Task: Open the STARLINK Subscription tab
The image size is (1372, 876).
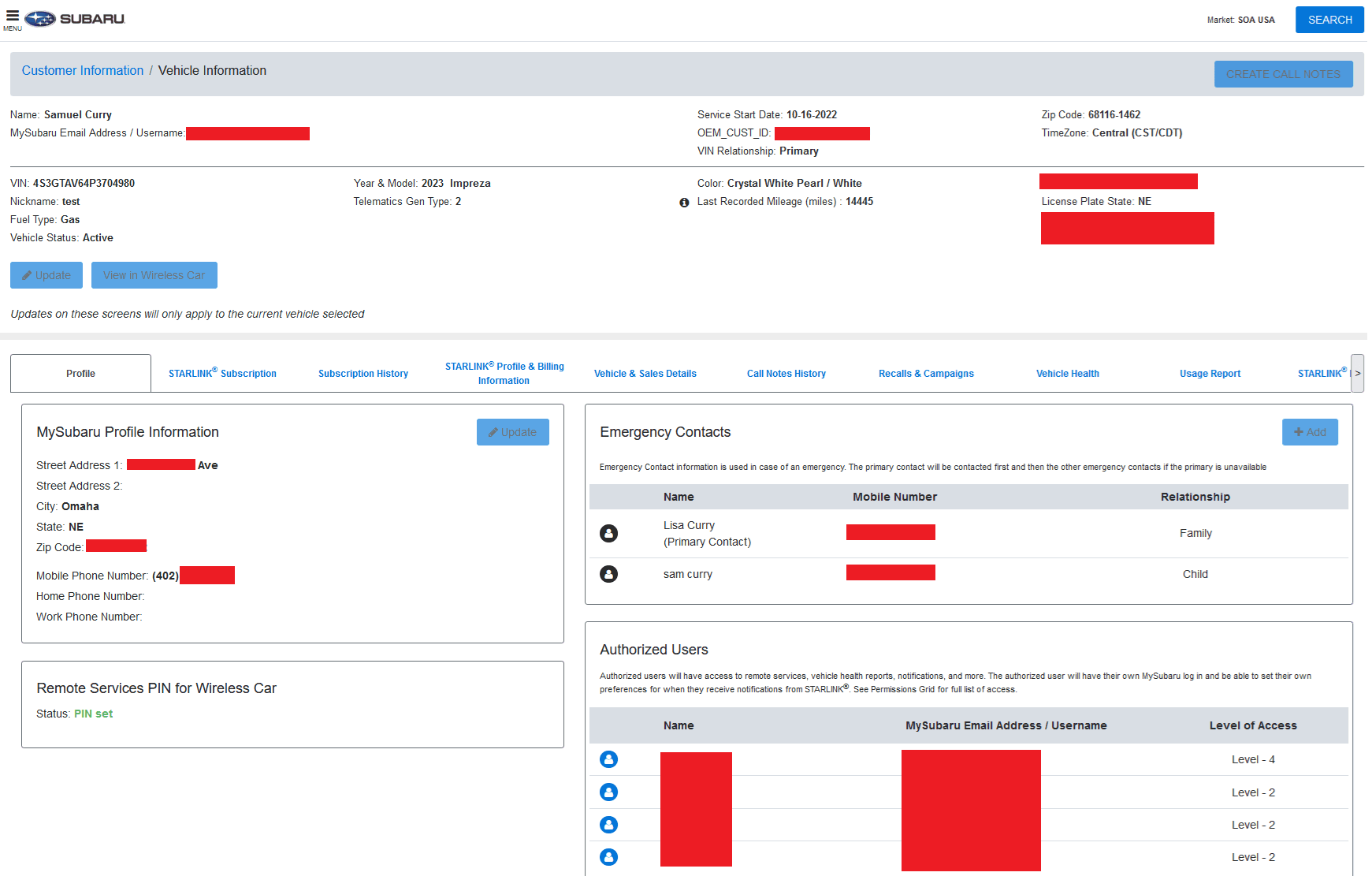Action: coord(222,374)
